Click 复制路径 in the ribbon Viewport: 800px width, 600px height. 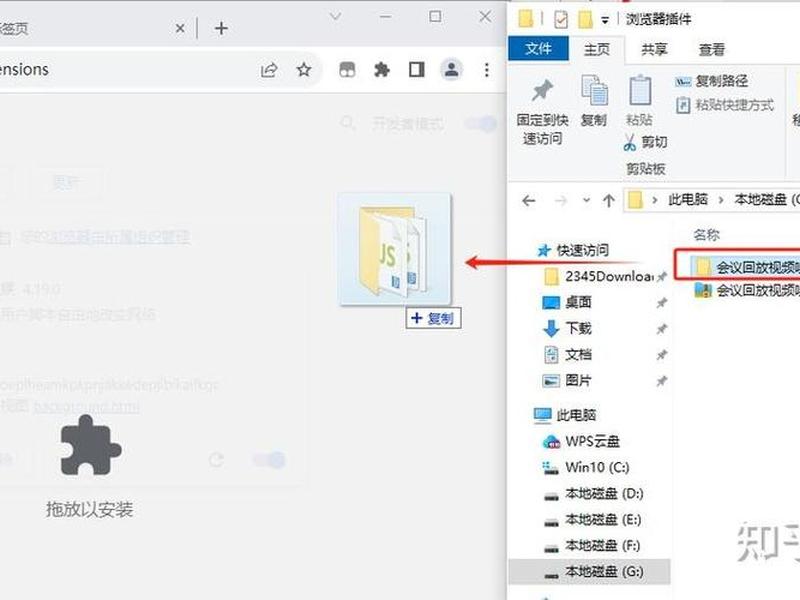point(711,81)
